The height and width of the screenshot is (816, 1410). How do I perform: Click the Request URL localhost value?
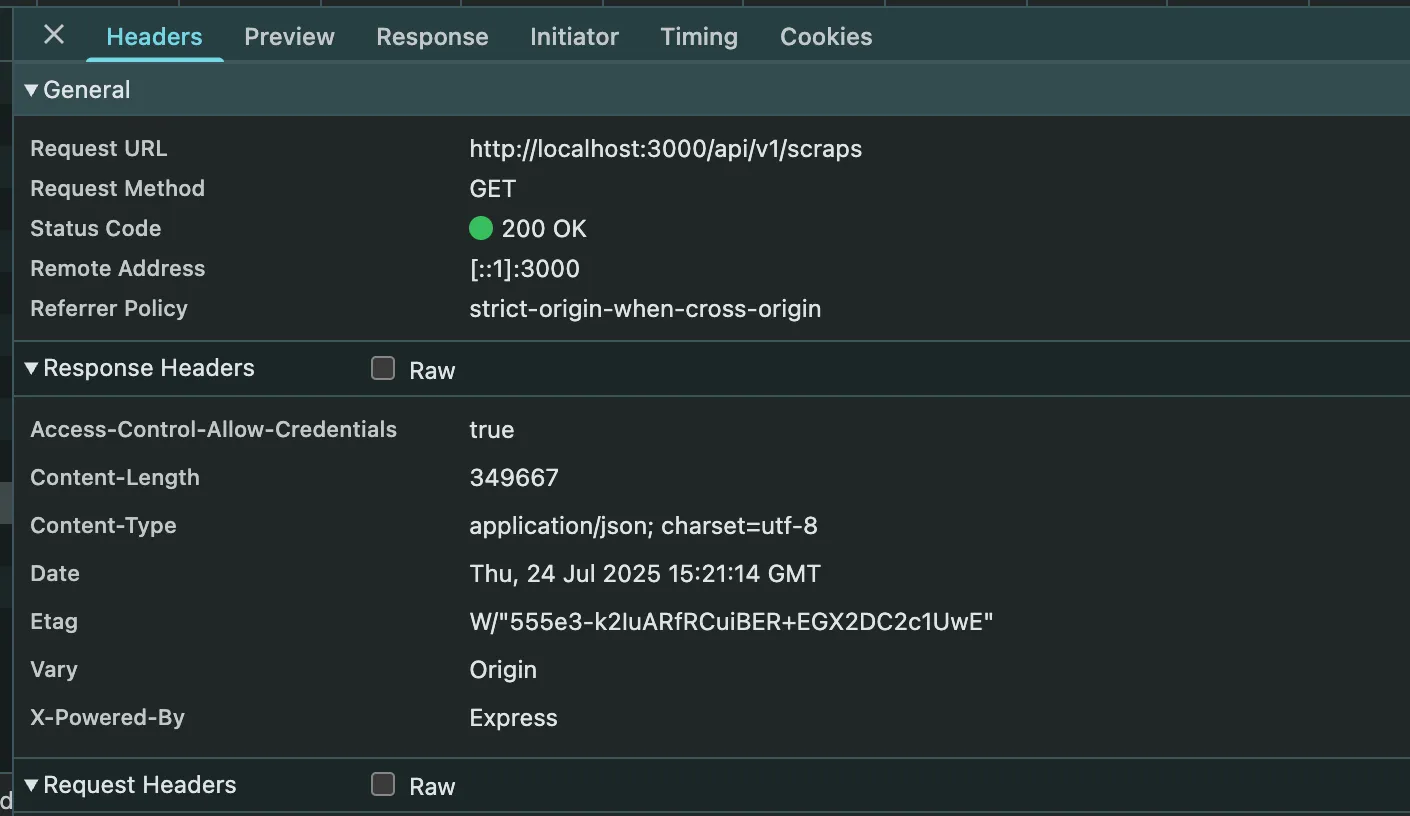coord(665,149)
